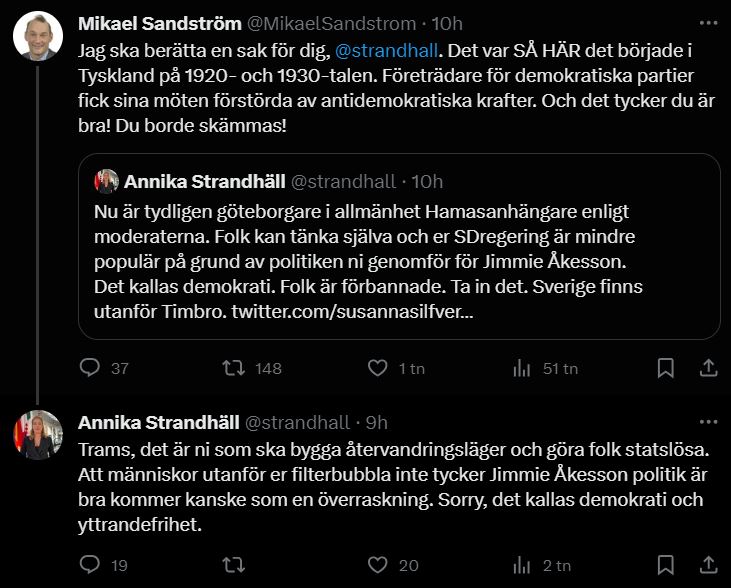Open Annika Strandhäll's avatar on reply
The image size is (731, 588).
[x=38, y=435]
